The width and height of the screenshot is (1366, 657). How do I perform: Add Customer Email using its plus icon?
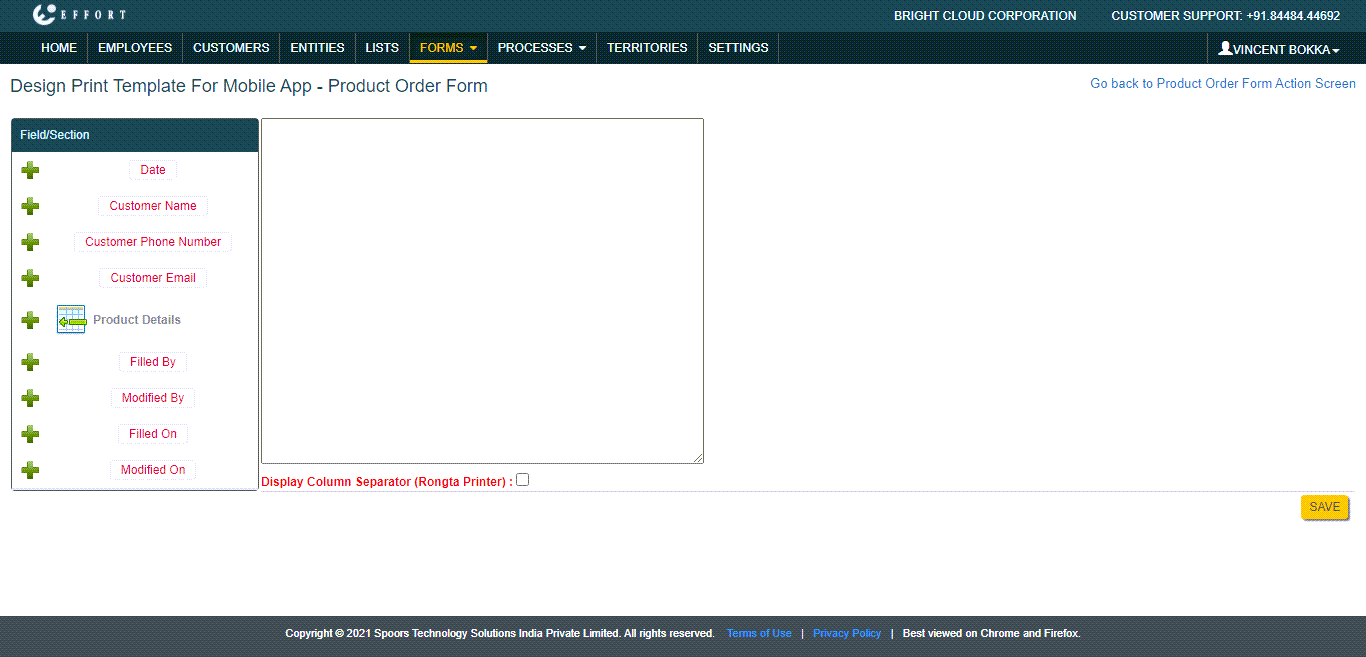[x=30, y=278]
